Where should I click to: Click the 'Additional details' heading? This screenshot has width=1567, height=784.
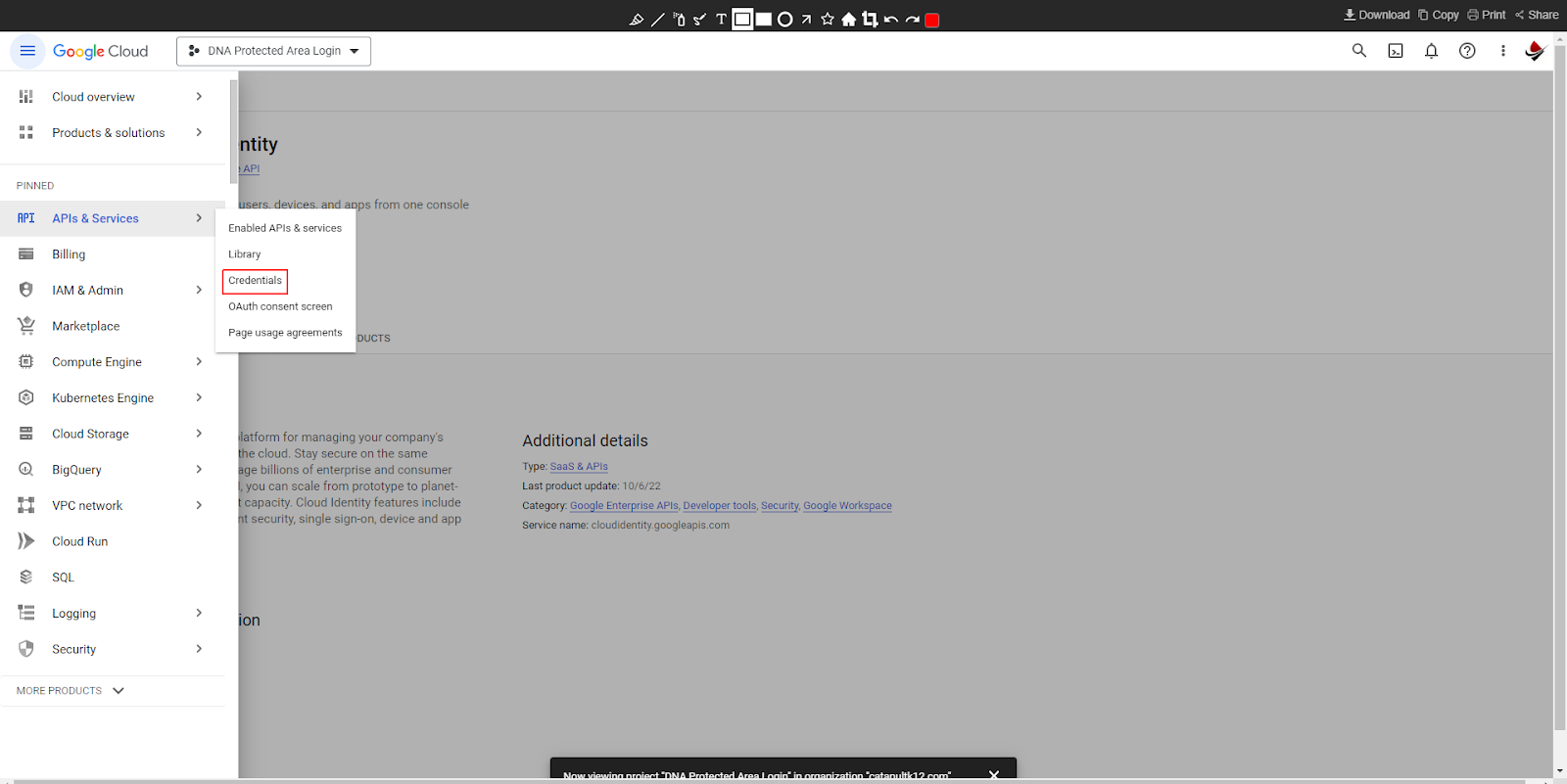point(585,440)
